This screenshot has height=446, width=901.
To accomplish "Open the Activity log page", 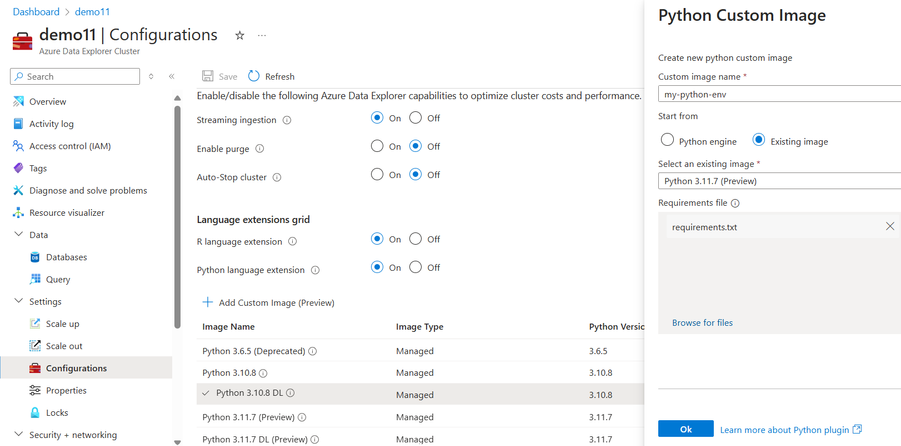I will click(x=52, y=124).
